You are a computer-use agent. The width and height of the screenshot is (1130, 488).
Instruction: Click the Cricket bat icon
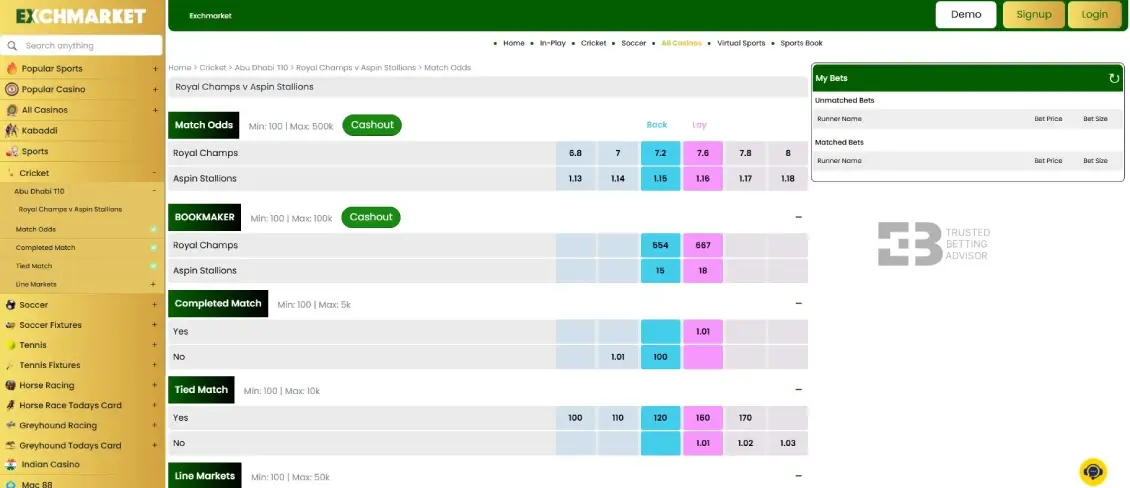pyautogui.click(x=10, y=173)
